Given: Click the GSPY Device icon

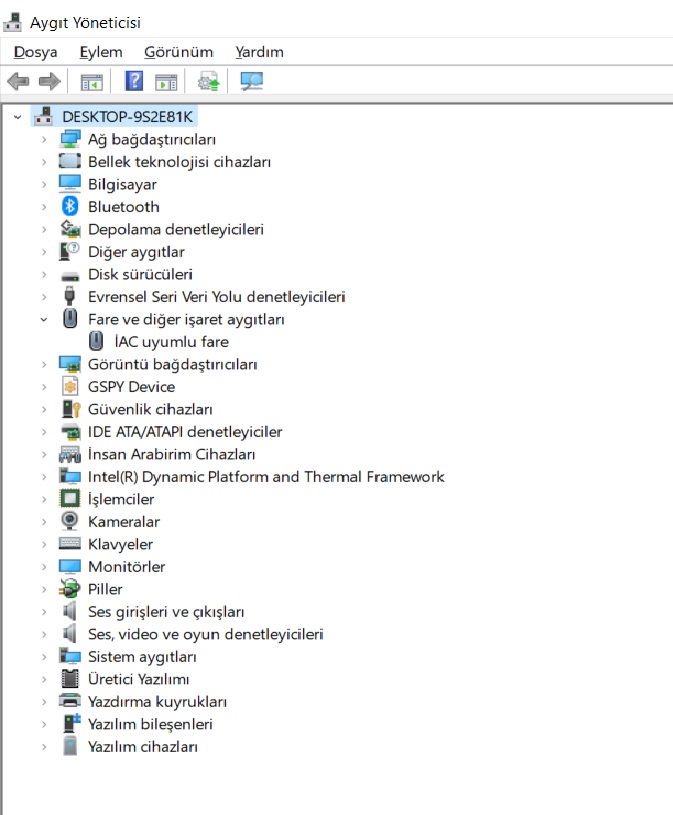Looking at the screenshot, I should click(x=70, y=386).
